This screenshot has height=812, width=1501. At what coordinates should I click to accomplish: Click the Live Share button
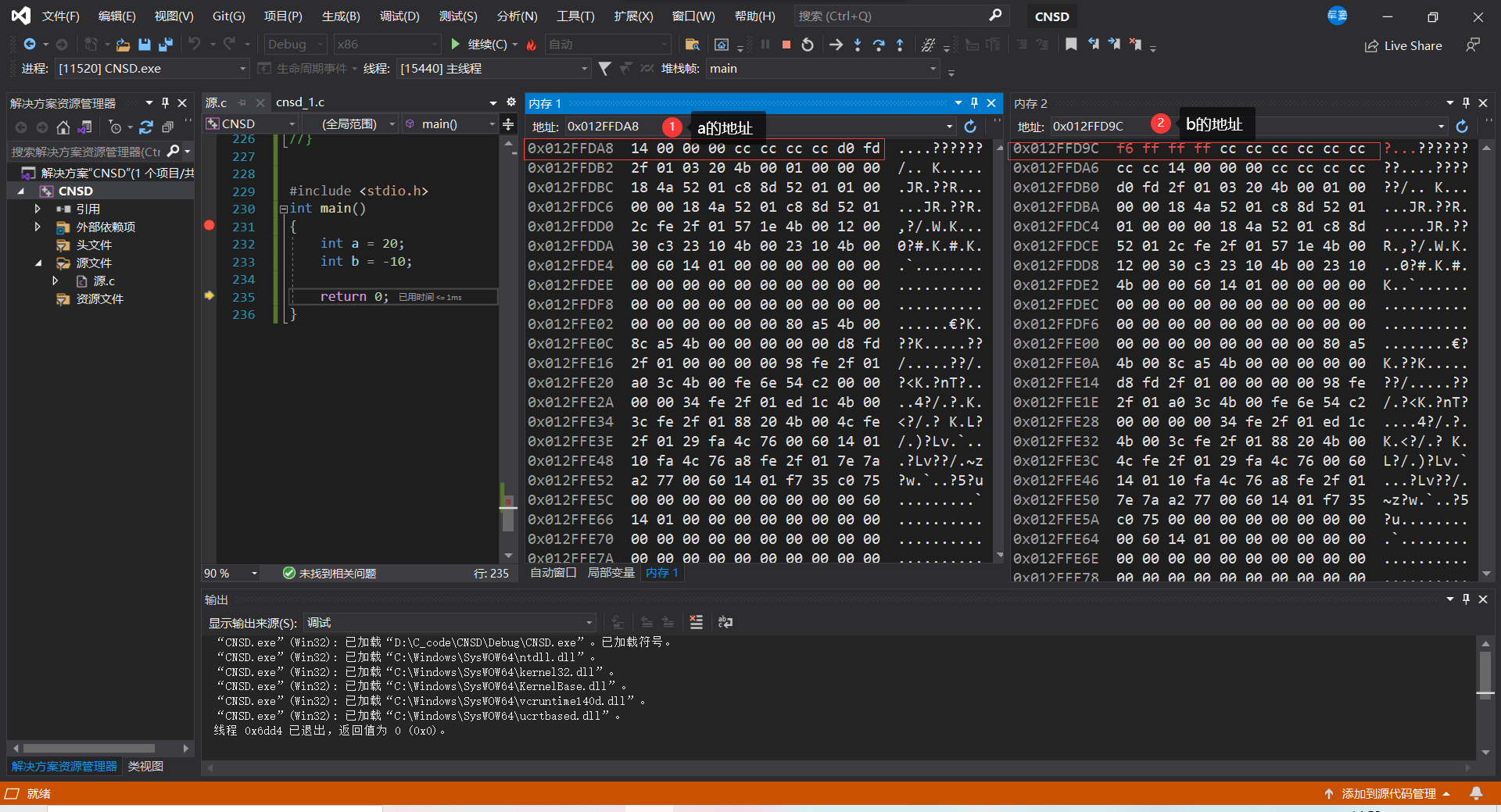tap(1403, 46)
